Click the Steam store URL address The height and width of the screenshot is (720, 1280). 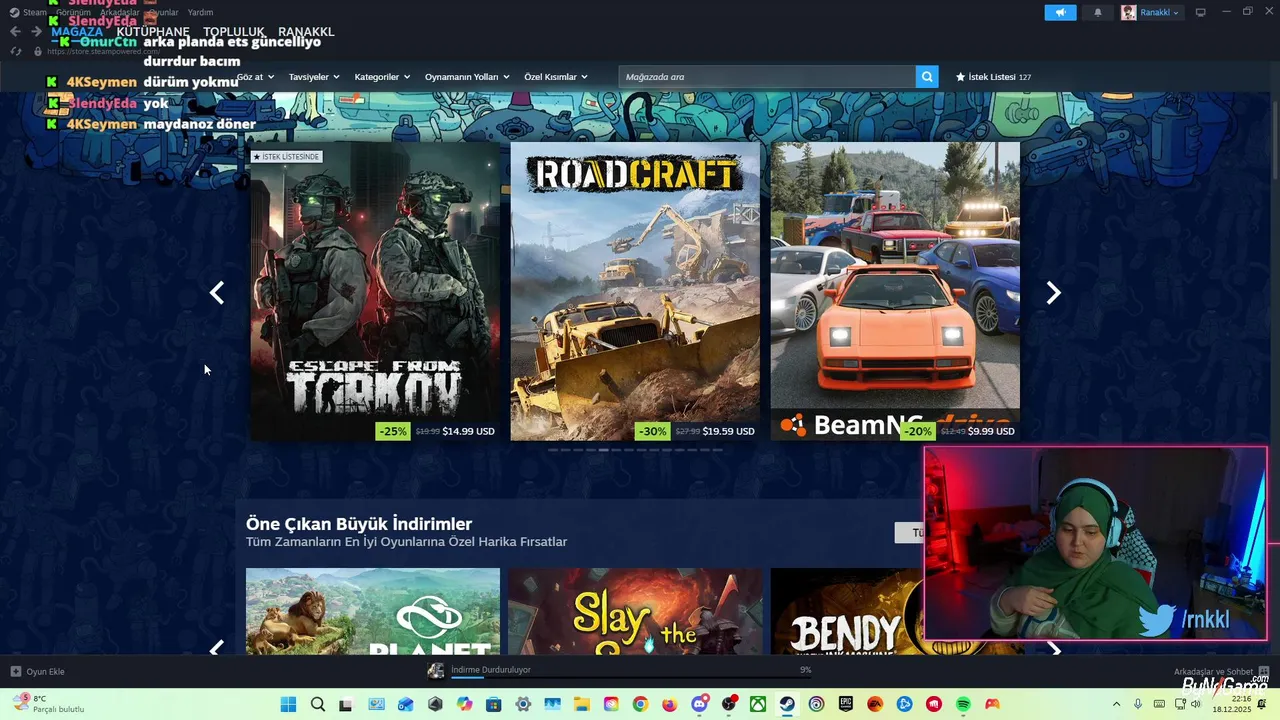[103, 51]
